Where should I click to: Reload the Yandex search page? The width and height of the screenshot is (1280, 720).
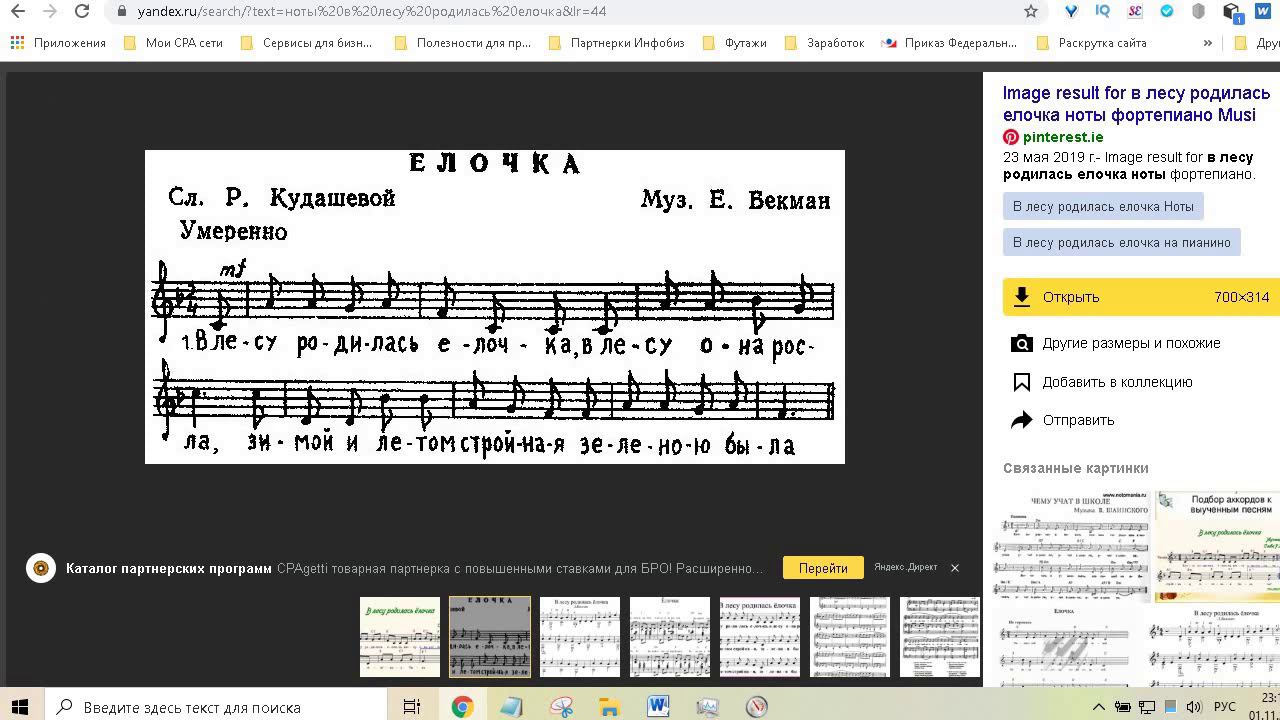[x=83, y=11]
